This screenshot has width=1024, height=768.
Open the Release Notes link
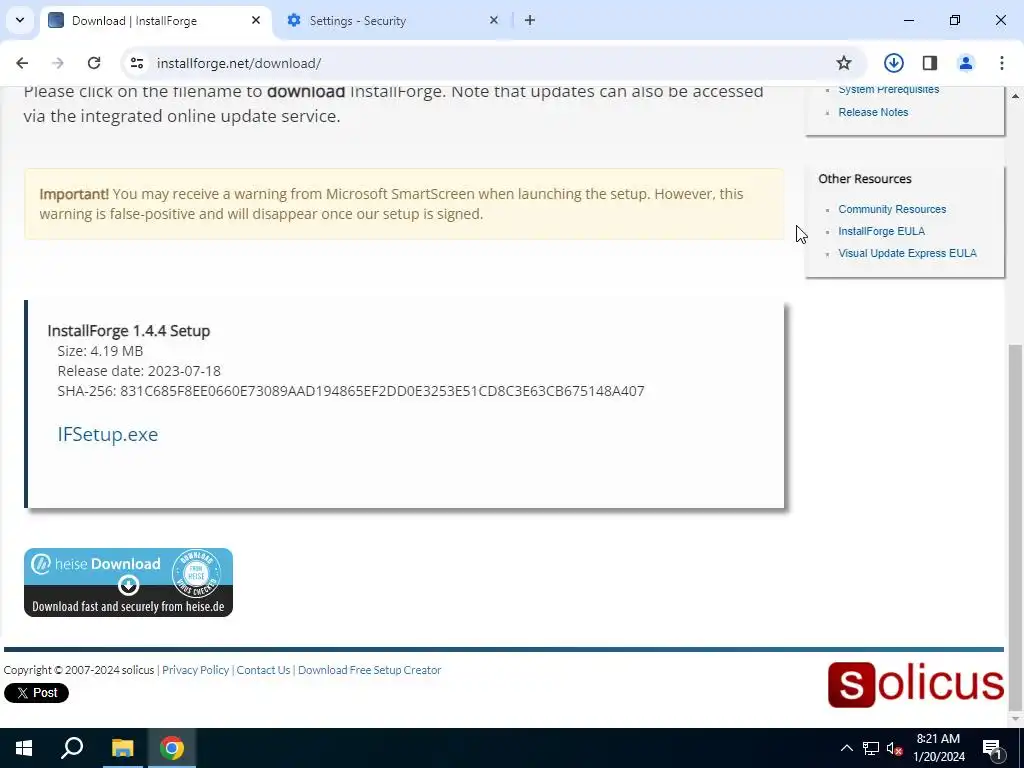(873, 112)
